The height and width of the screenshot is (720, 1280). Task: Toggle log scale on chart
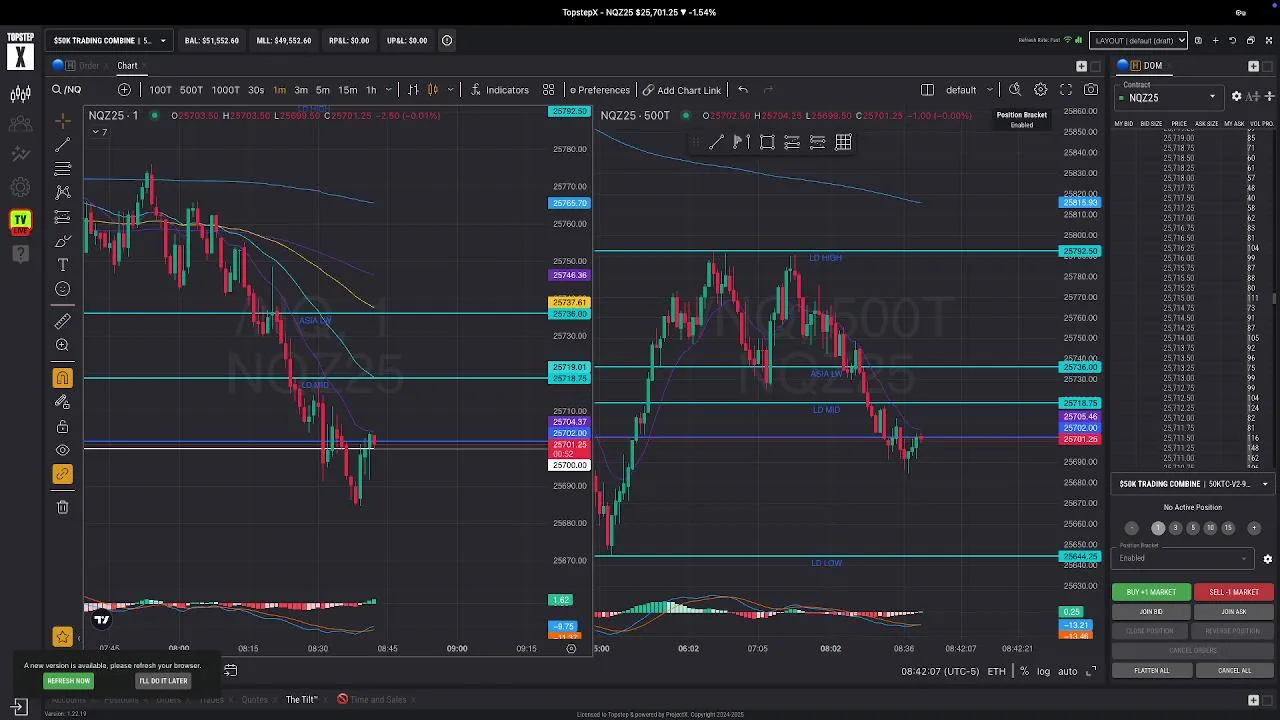tap(1043, 671)
